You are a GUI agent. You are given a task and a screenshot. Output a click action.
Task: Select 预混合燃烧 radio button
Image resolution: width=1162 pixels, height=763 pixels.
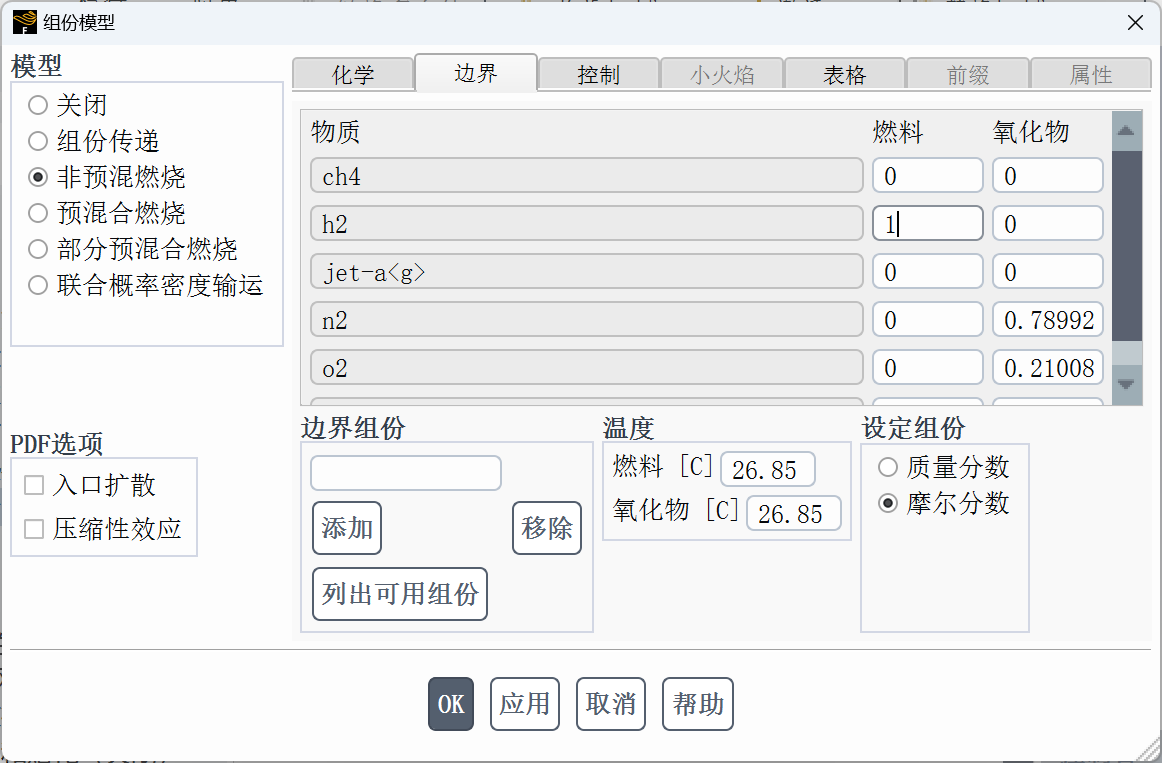38,213
